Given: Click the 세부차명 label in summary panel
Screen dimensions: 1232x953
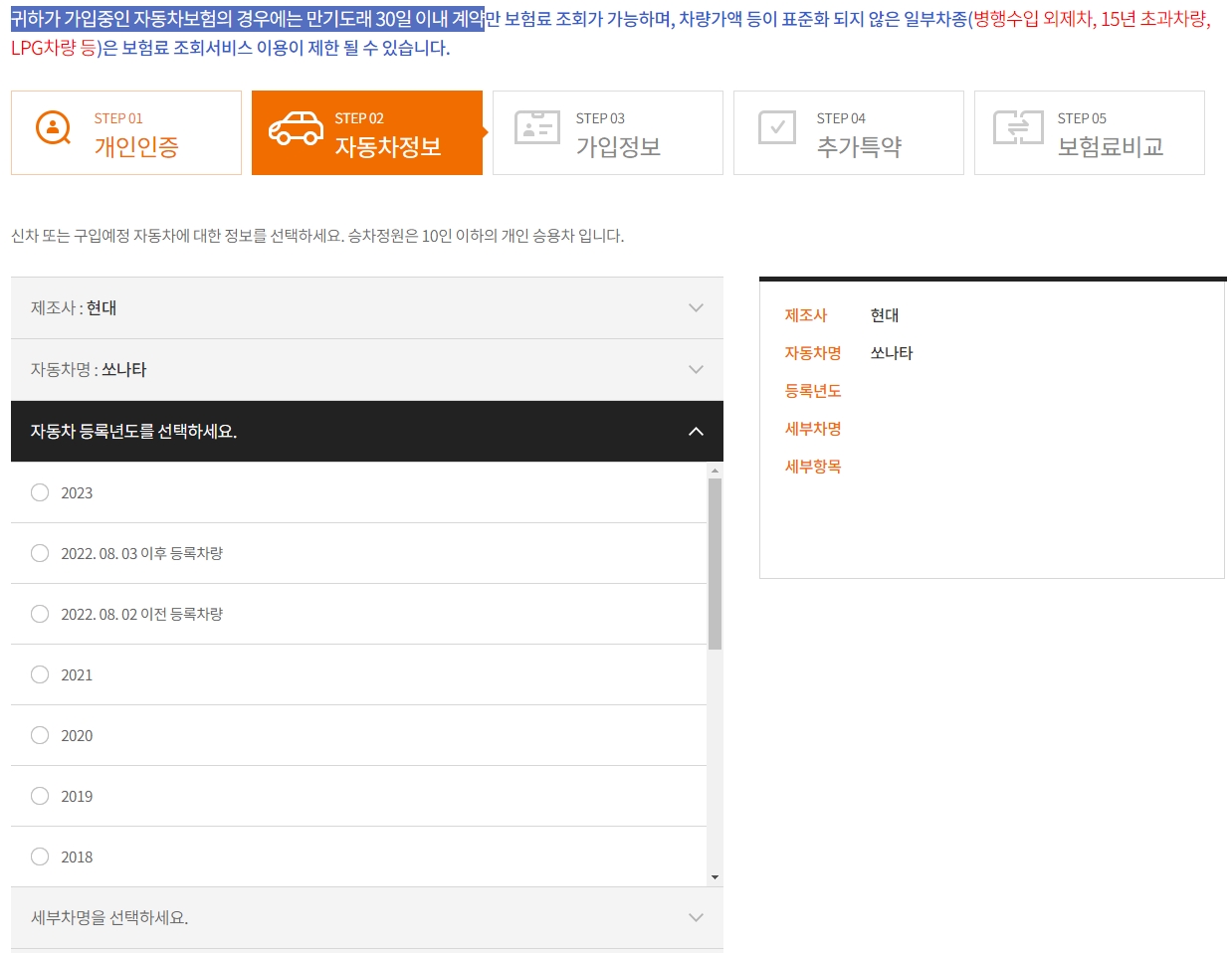Looking at the screenshot, I should pyautogui.click(x=813, y=429).
